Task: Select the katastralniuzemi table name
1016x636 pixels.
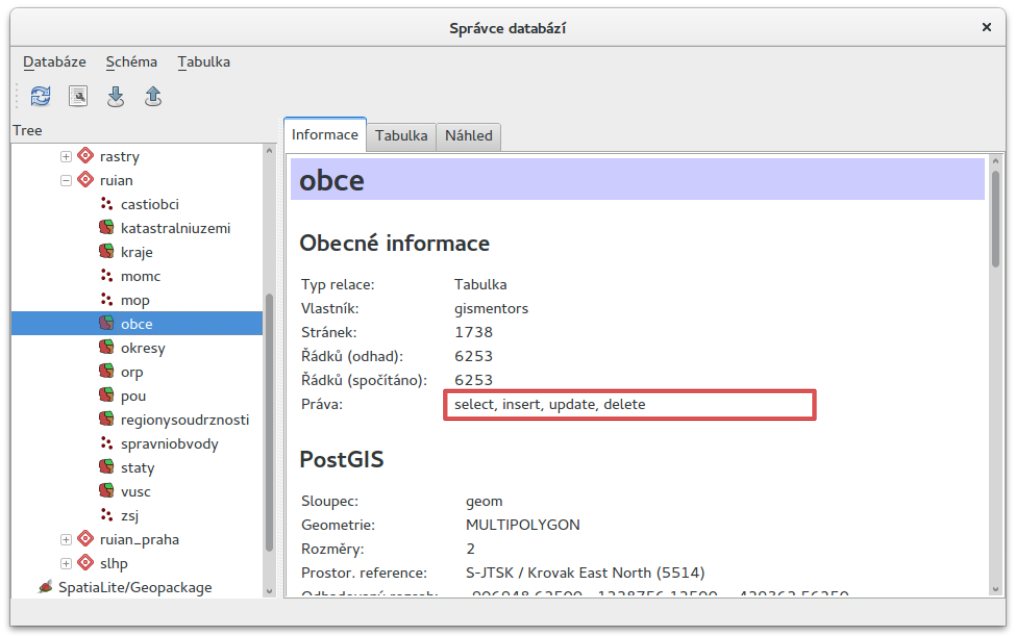Action: (x=176, y=228)
